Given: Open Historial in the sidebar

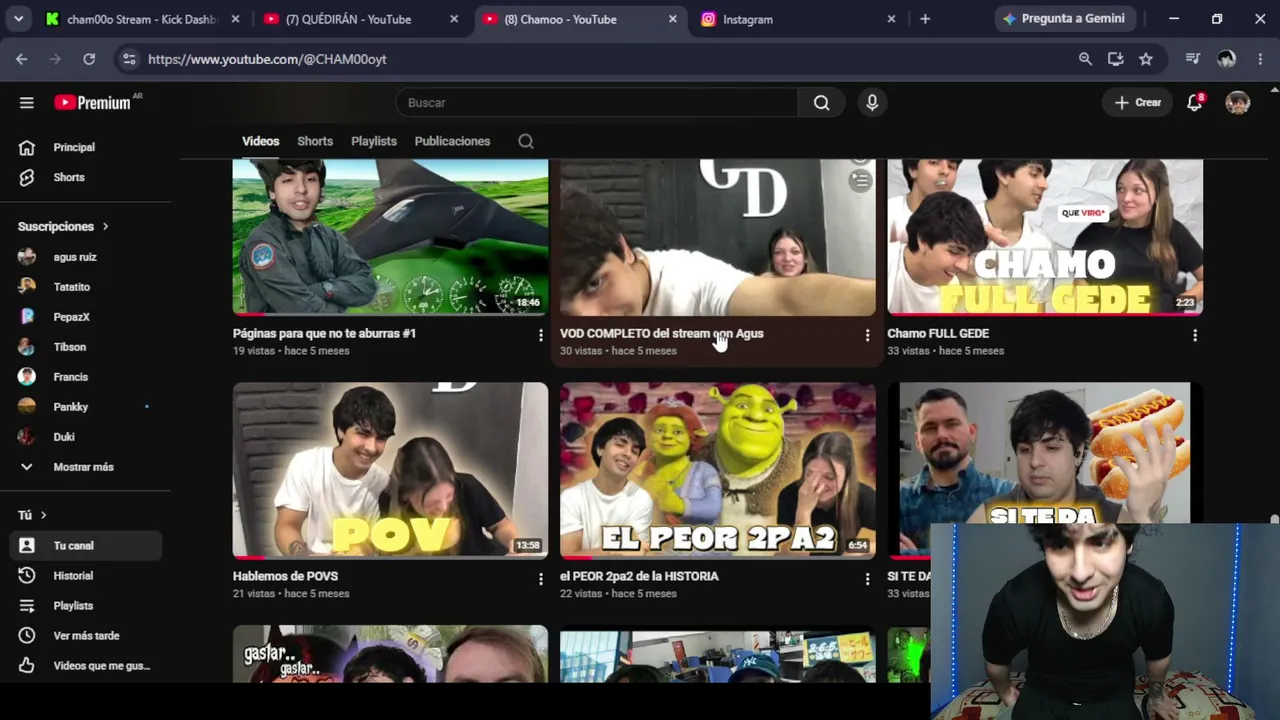Looking at the screenshot, I should coord(86,576).
